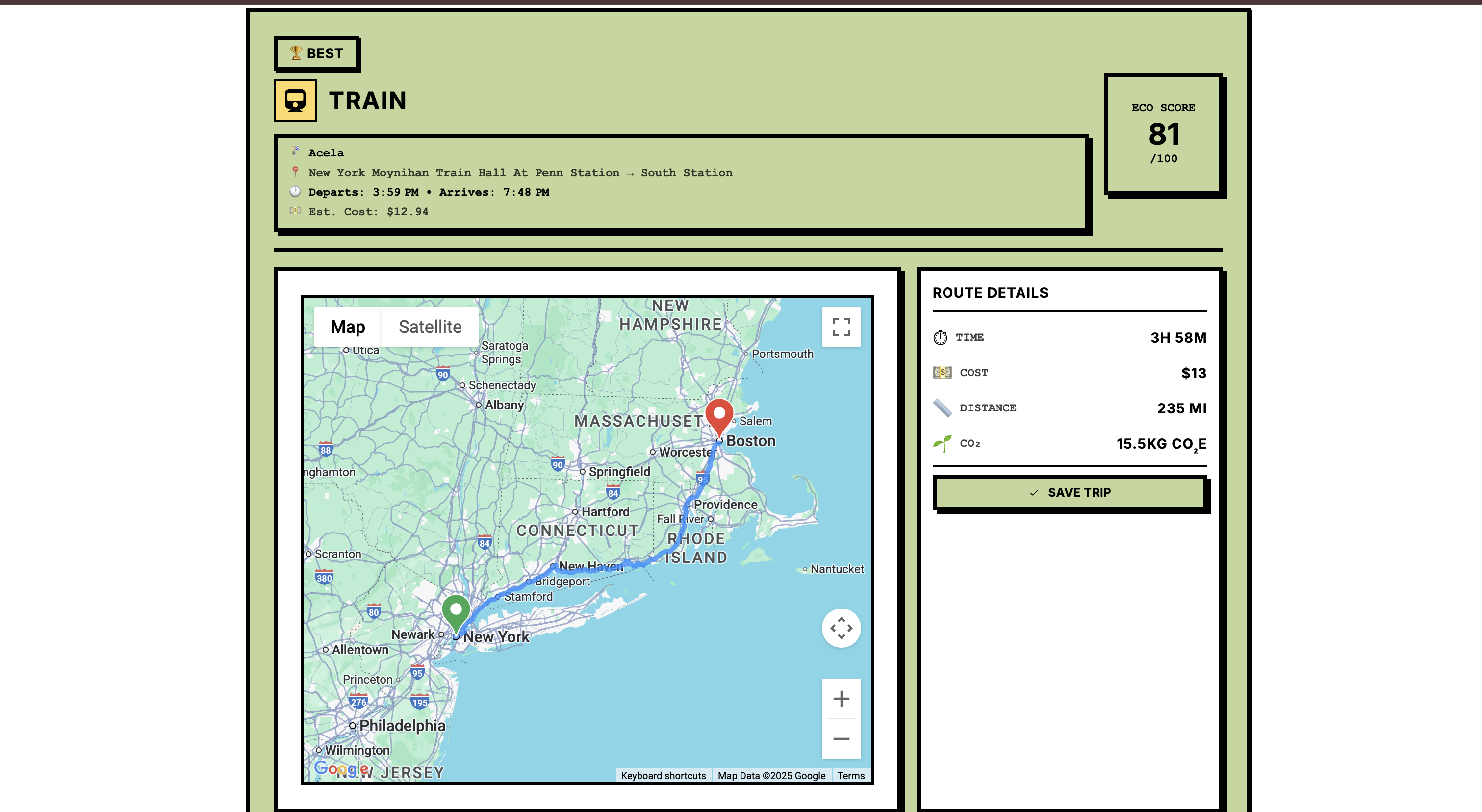Open Keyboard shortcuts link on map

pos(663,775)
